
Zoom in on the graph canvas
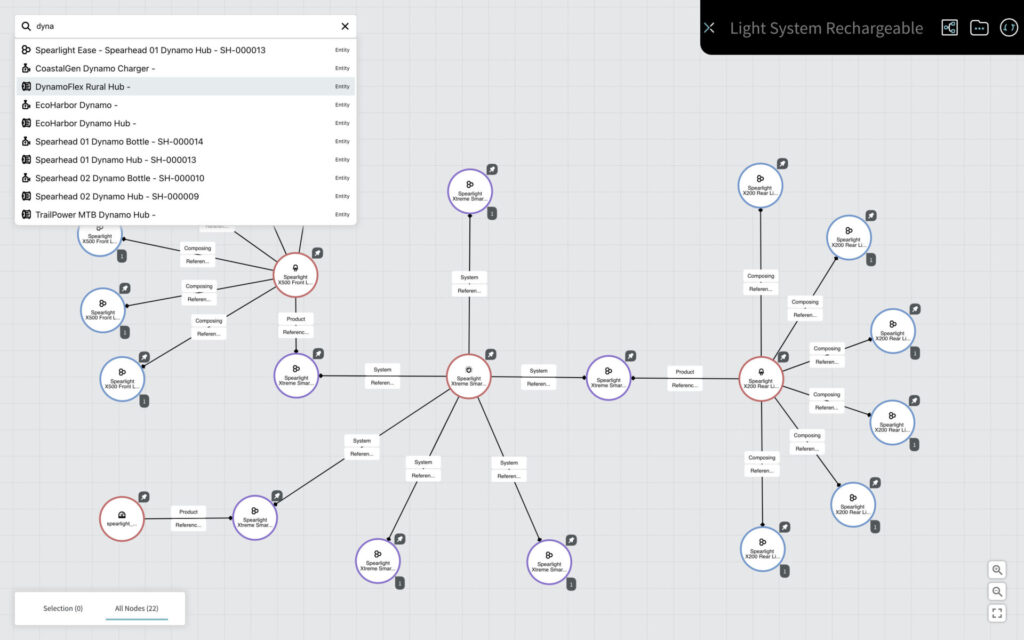(997, 569)
